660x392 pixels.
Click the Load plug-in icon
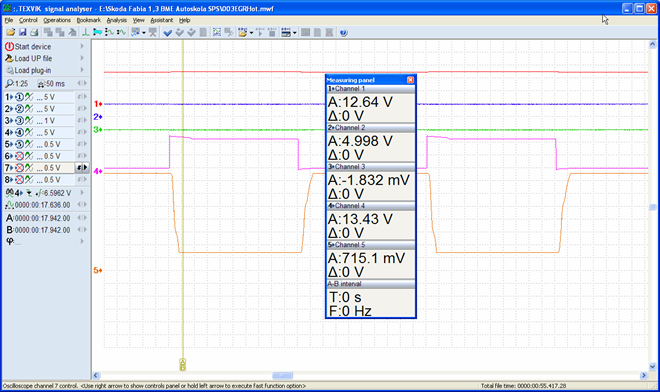click(x=10, y=70)
